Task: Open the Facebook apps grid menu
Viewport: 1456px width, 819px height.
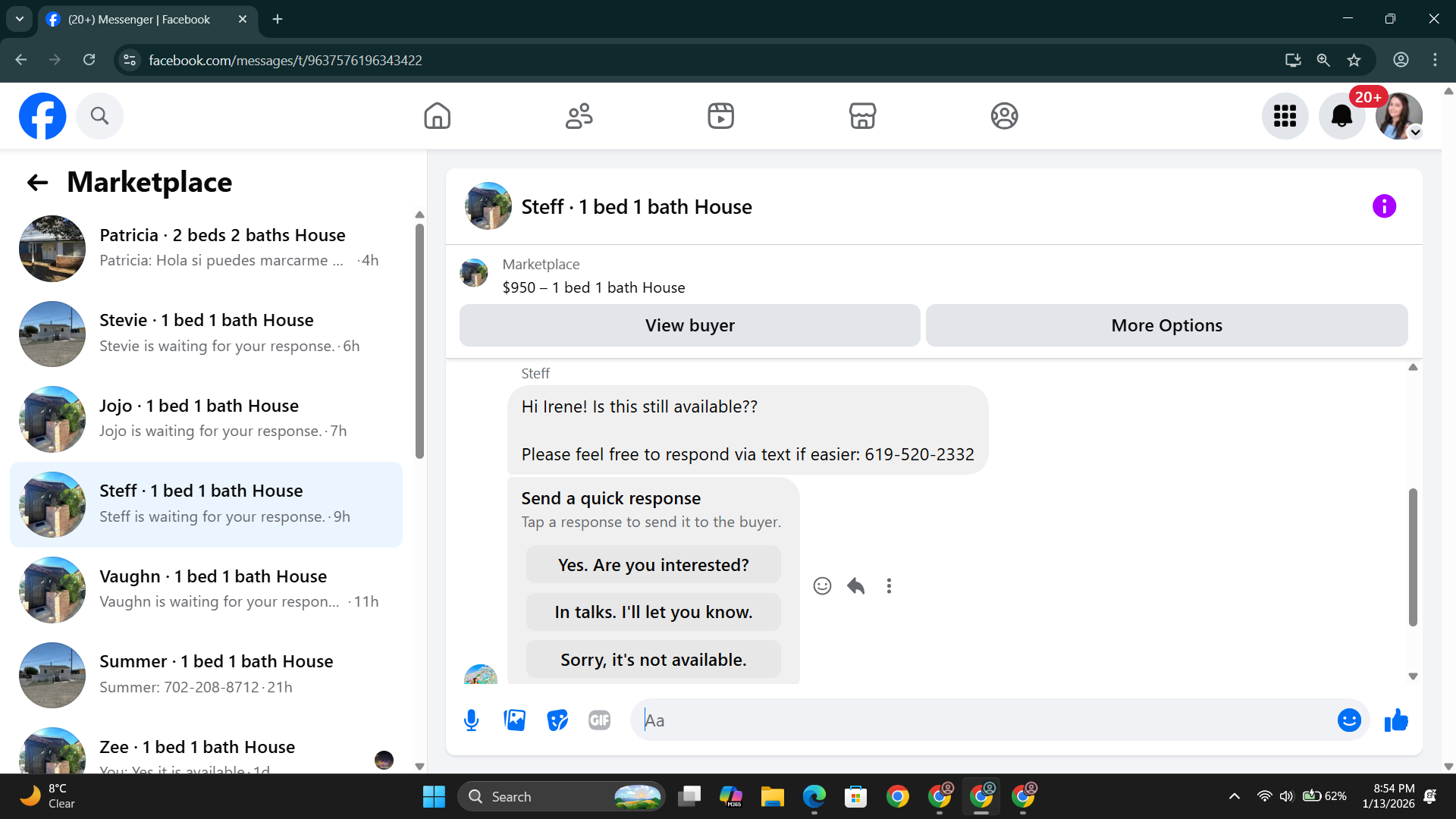Action: [1285, 116]
